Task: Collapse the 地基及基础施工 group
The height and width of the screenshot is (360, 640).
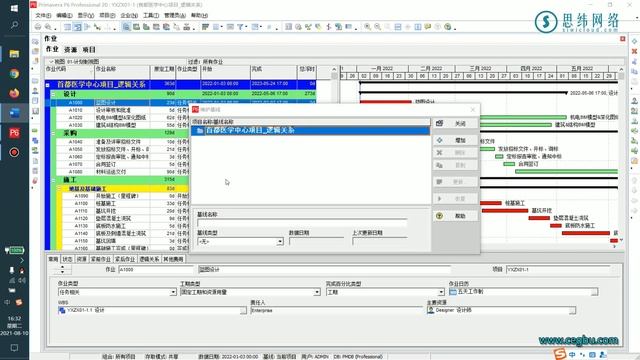Action: [x=59, y=189]
